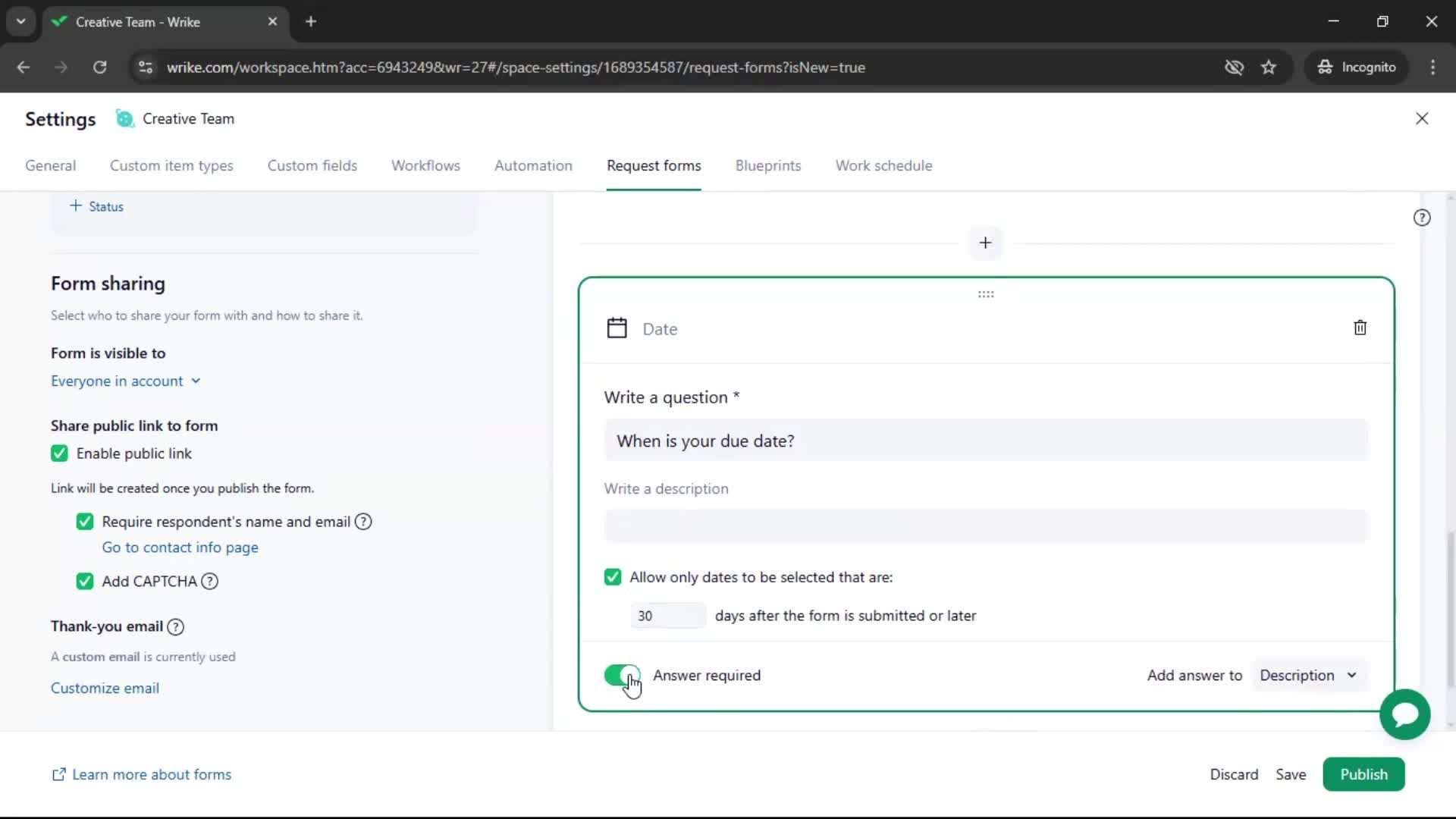Image resolution: width=1456 pixels, height=819 pixels.
Task: Open the Chrome menu three dots
Action: [1432, 67]
